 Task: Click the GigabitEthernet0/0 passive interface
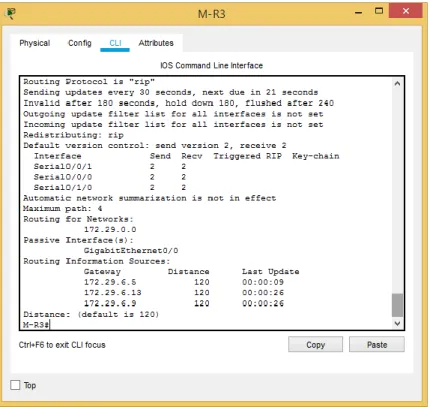131,250
